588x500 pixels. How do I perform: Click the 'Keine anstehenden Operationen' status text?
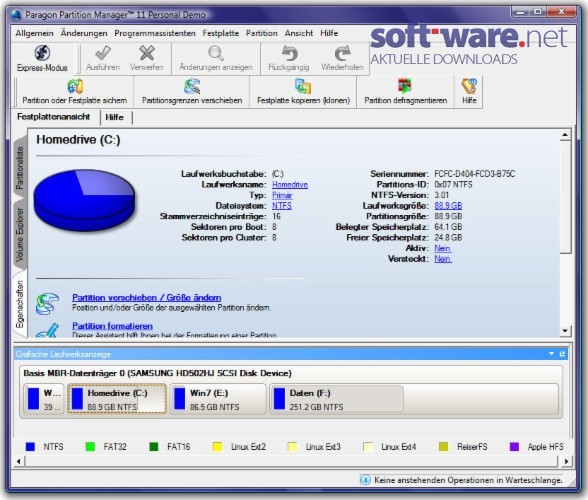coord(469,480)
